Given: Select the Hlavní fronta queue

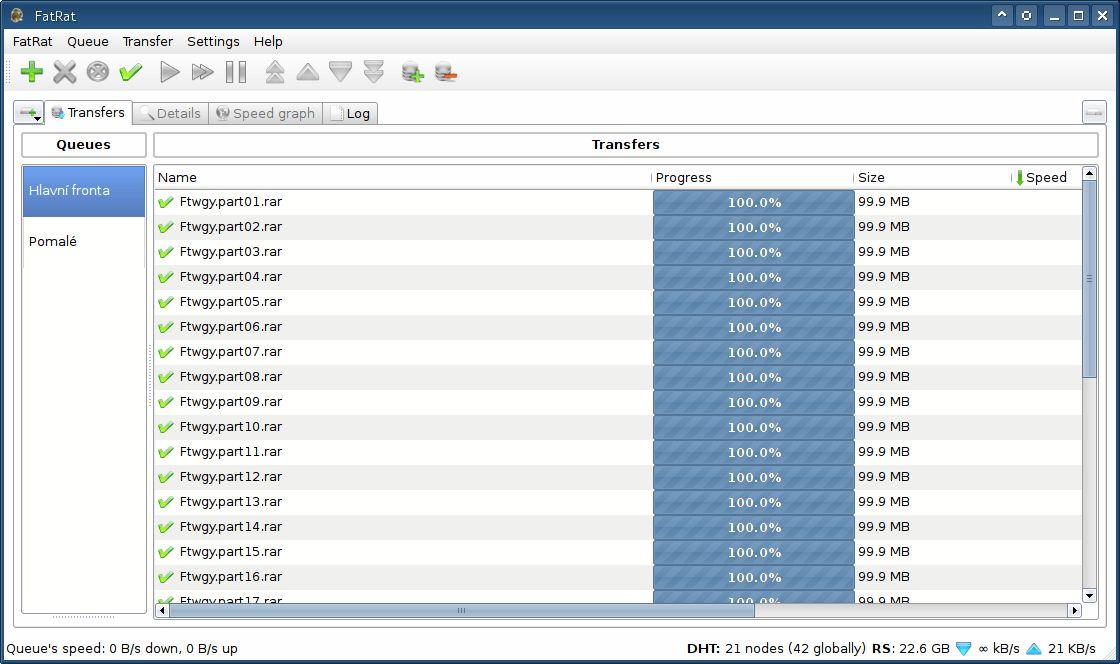Looking at the screenshot, I should tap(84, 191).
